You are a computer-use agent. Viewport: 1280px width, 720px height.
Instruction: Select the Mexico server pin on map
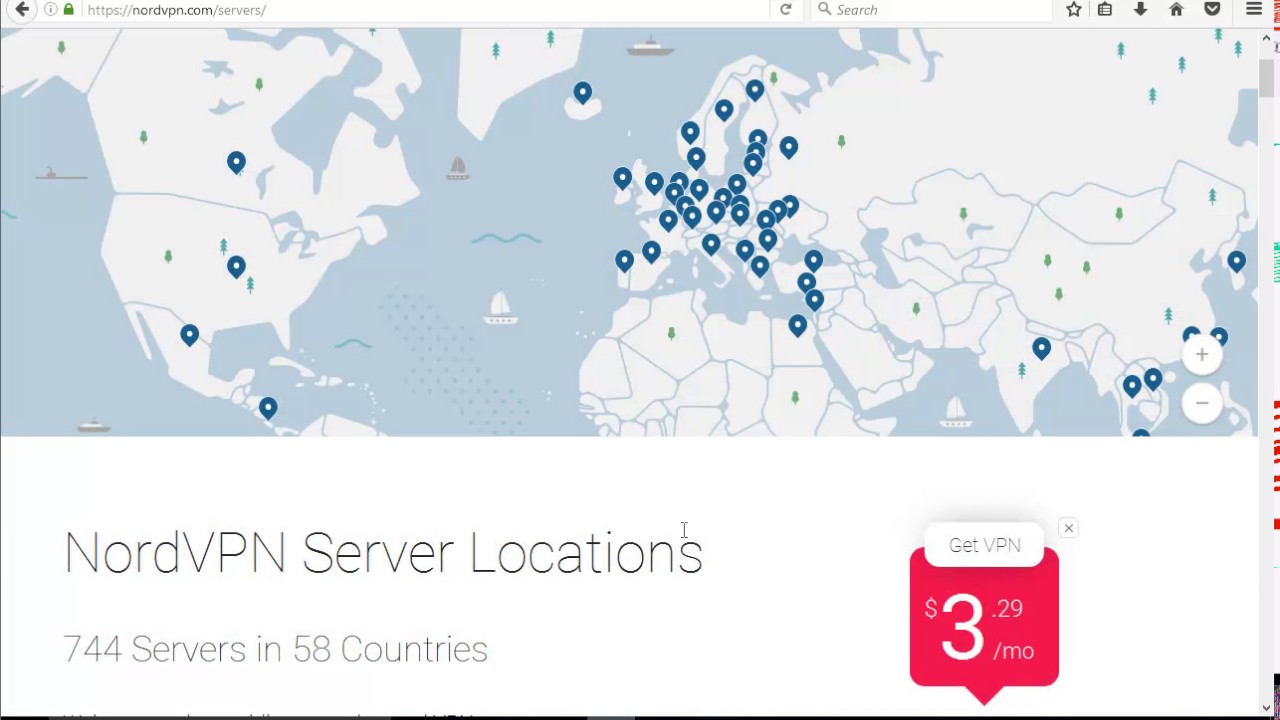189,335
